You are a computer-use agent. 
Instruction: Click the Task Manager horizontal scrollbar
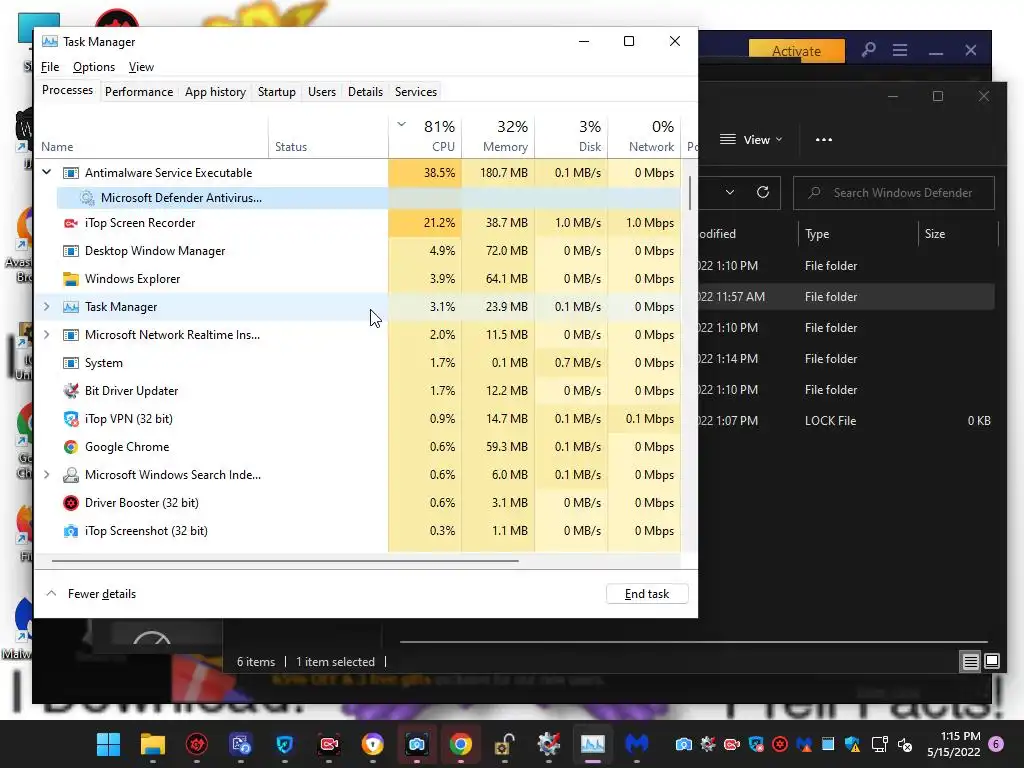[285, 560]
